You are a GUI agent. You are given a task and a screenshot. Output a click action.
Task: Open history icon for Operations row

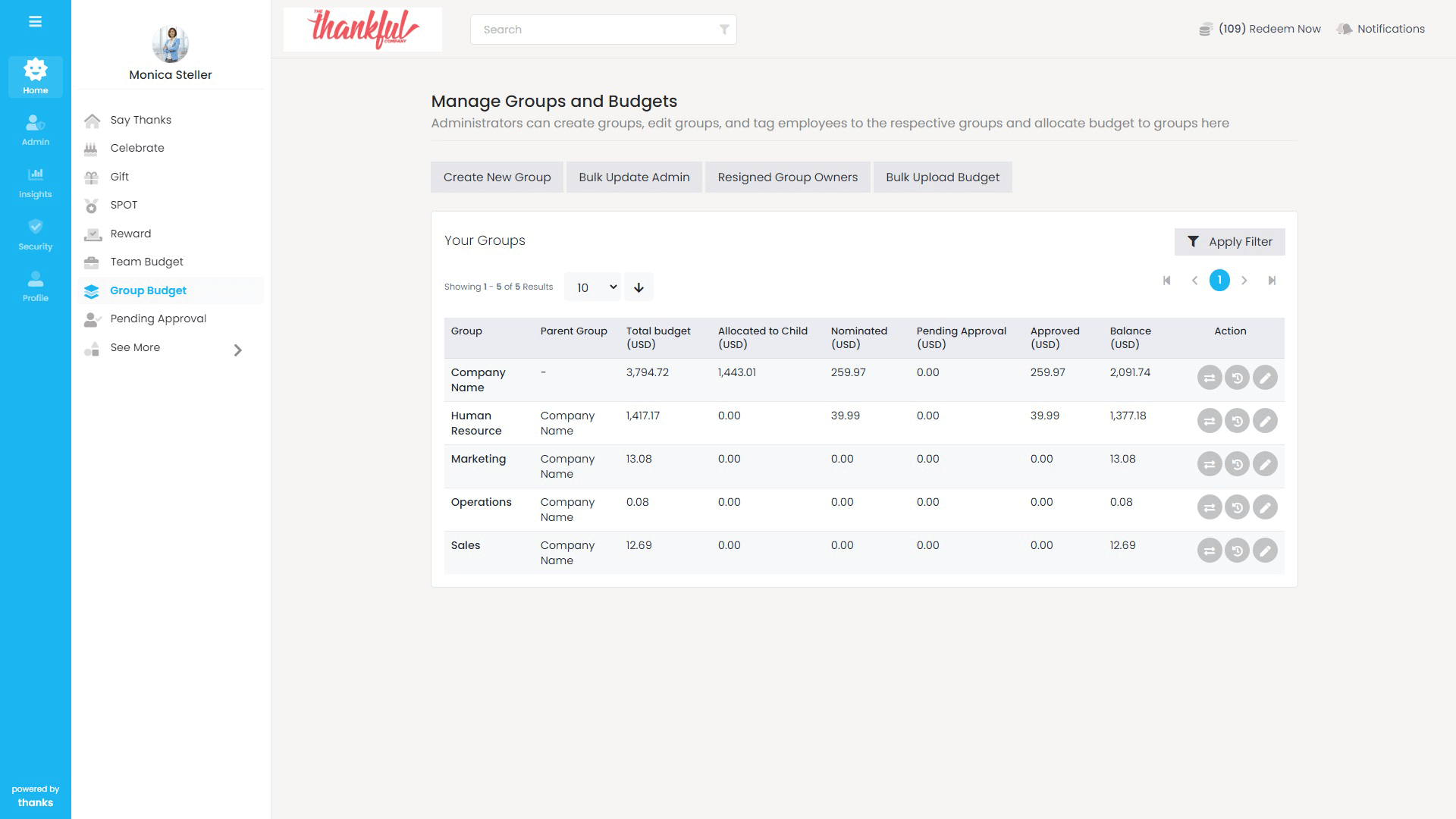click(x=1237, y=507)
